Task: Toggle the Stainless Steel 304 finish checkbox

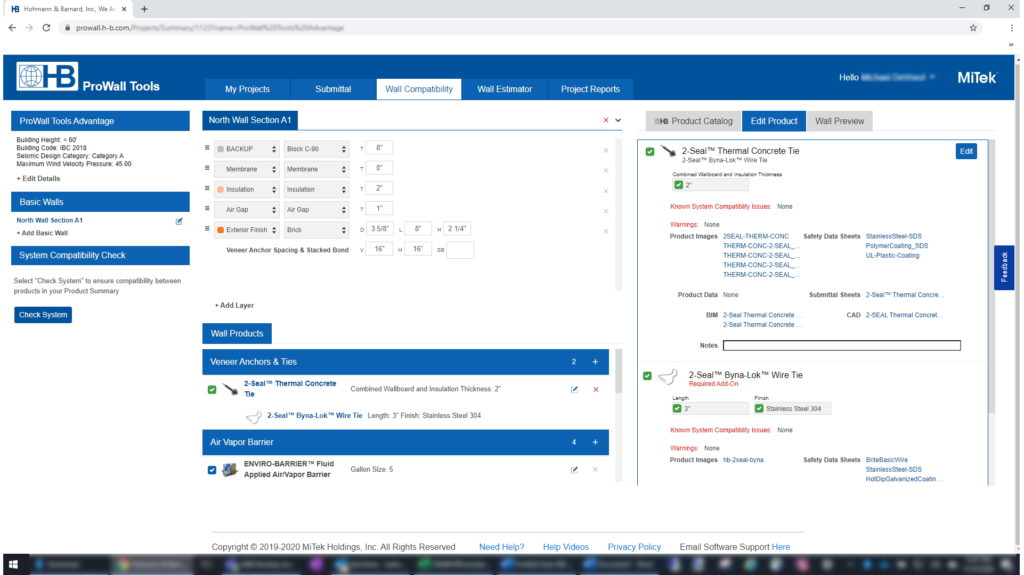Action: point(759,408)
